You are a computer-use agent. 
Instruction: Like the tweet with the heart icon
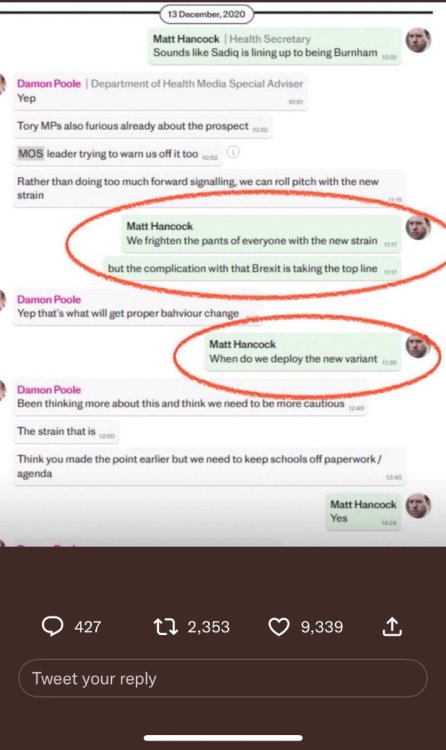click(x=279, y=627)
